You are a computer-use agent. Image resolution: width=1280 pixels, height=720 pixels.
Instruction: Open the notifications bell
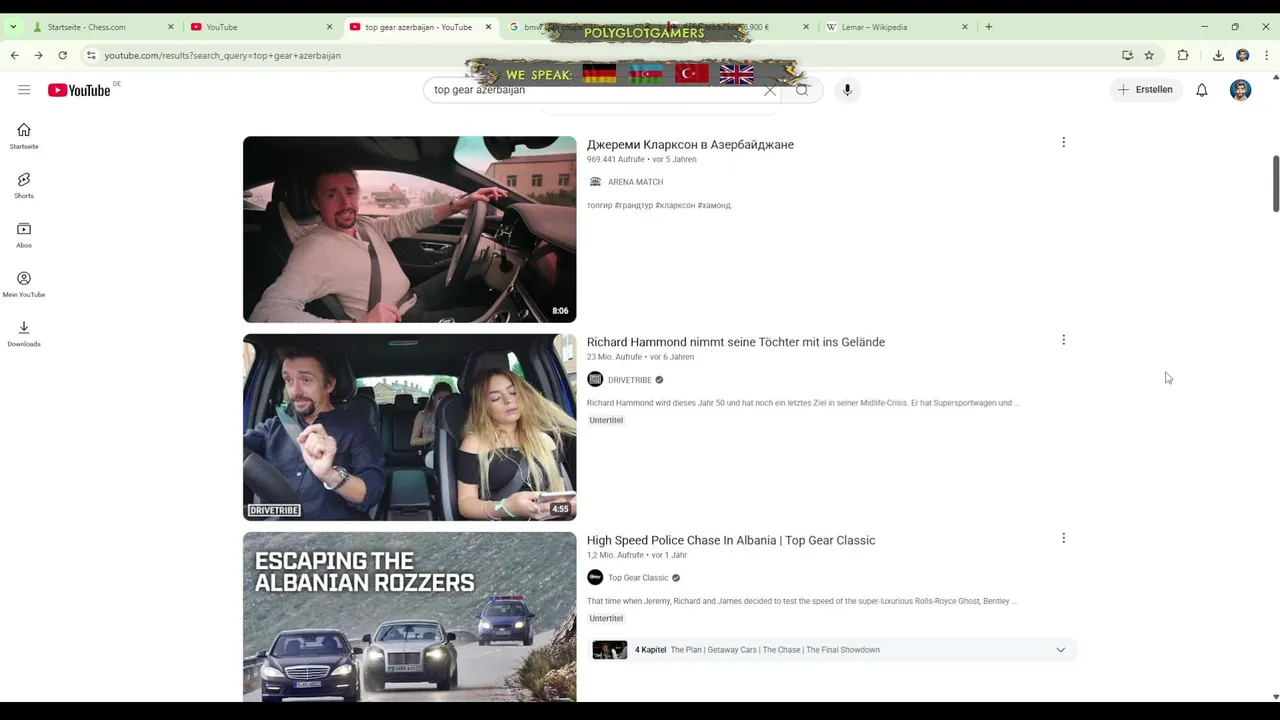pyautogui.click(x=1202, y=90)
